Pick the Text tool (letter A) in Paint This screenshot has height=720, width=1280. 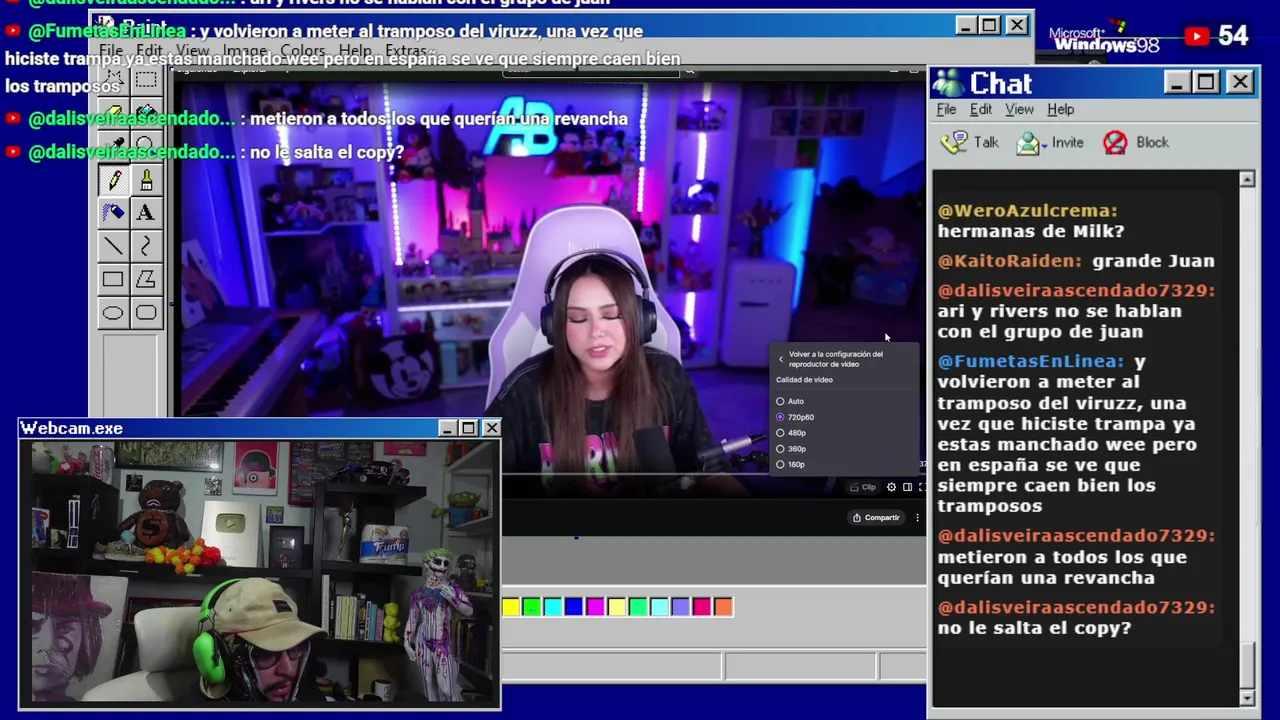(x=146, y=212)
